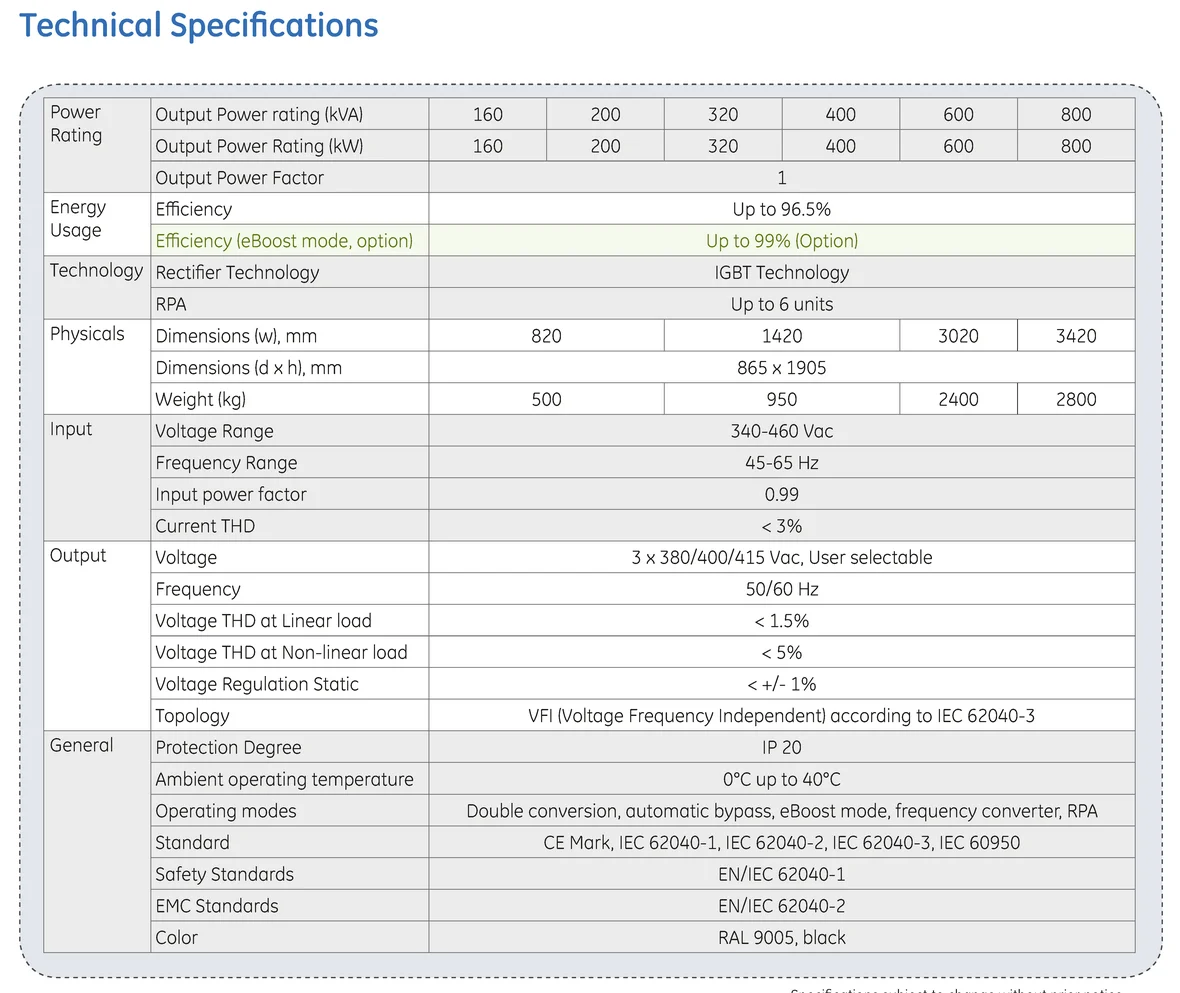Select the 'Up to 99% (Option)' cell
The height and width of the screenshot is (993, 1180).
pyautogui.click(x=781, y=241)
